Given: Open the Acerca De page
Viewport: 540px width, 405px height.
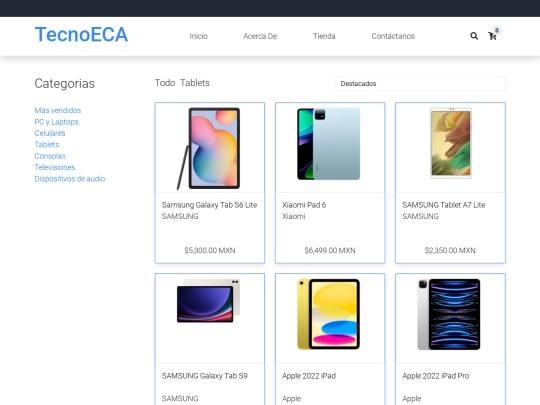Looking at the screenshot, I should (x=260, y=36).
